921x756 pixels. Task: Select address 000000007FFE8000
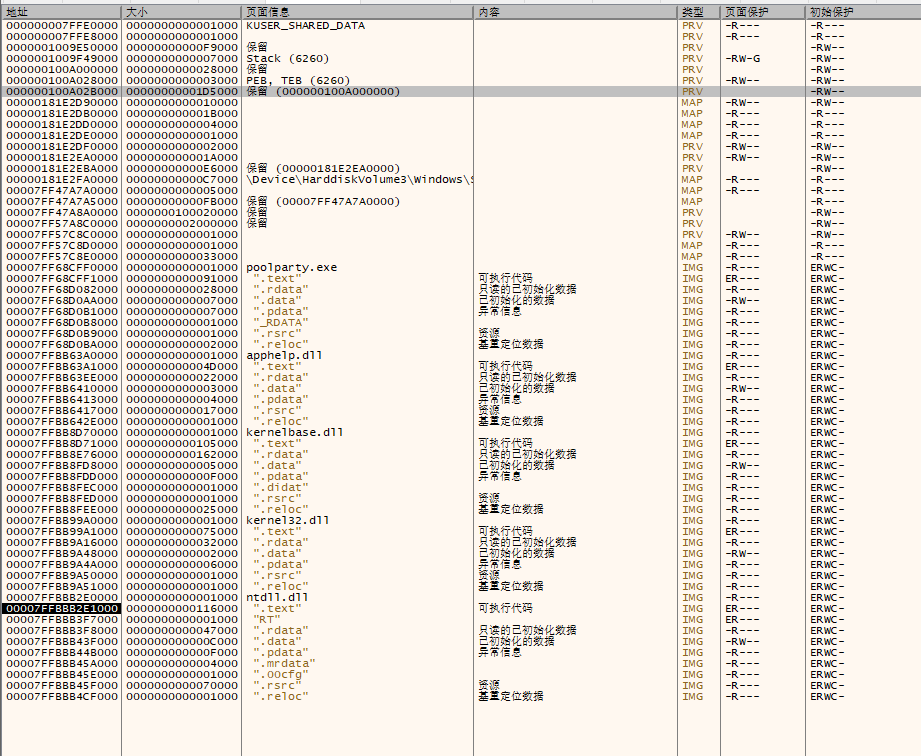click(62, 36)
